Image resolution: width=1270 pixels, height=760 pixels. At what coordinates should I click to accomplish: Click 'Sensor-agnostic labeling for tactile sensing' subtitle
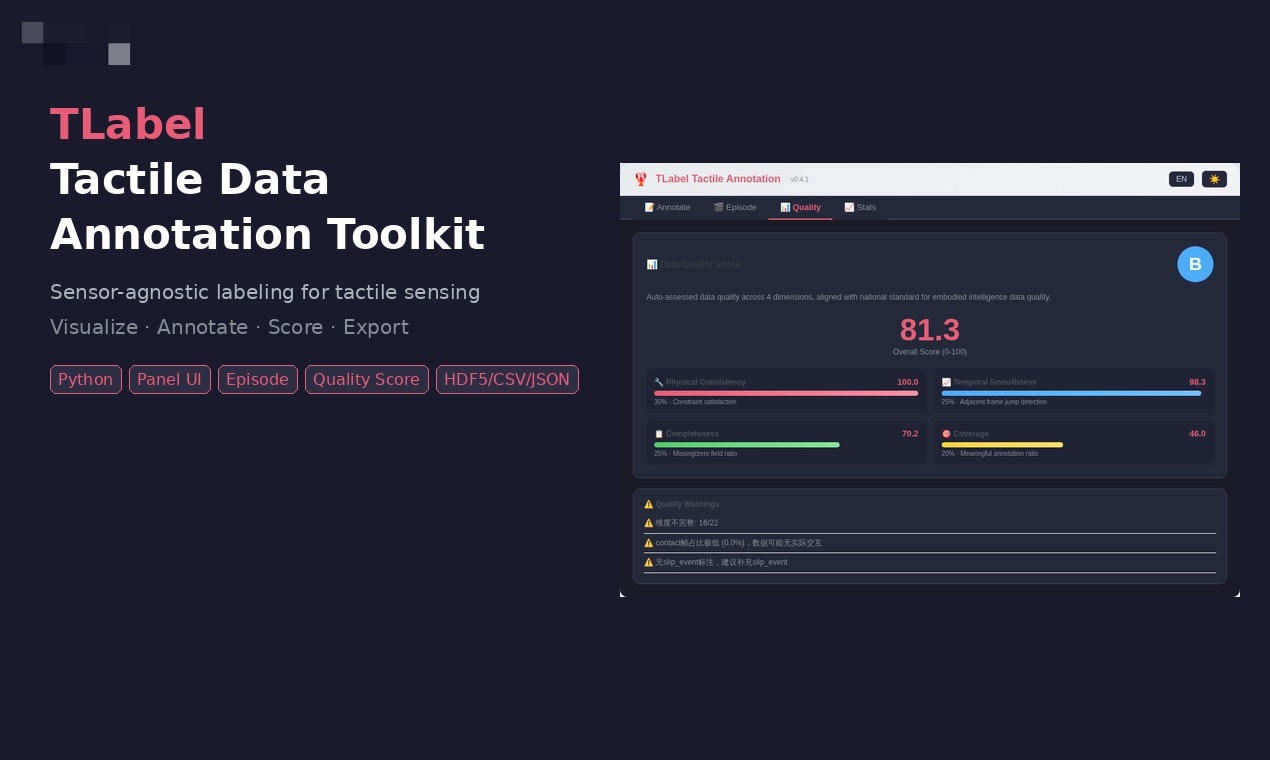click(x=265, y=292)
